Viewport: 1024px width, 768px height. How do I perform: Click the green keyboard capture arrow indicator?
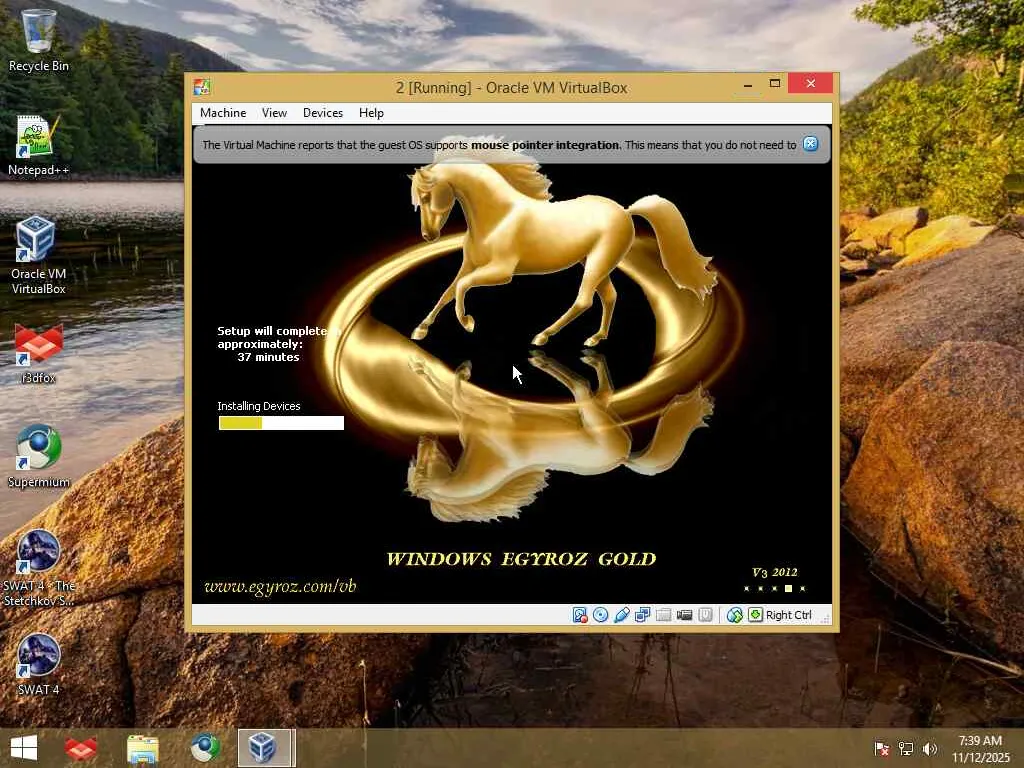[x=756, y=615]
